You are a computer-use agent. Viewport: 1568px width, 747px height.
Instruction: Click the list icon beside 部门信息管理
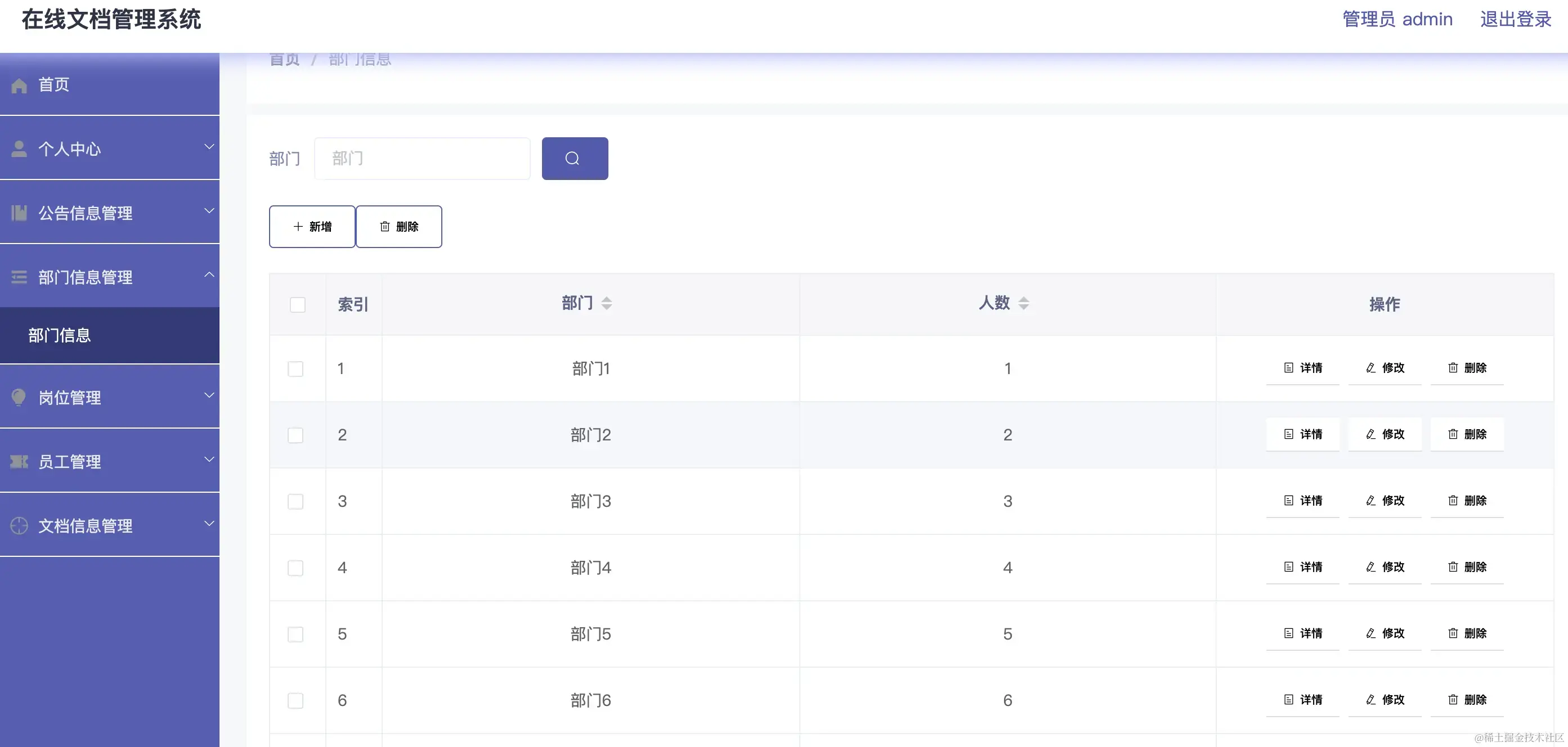[19, 277]
